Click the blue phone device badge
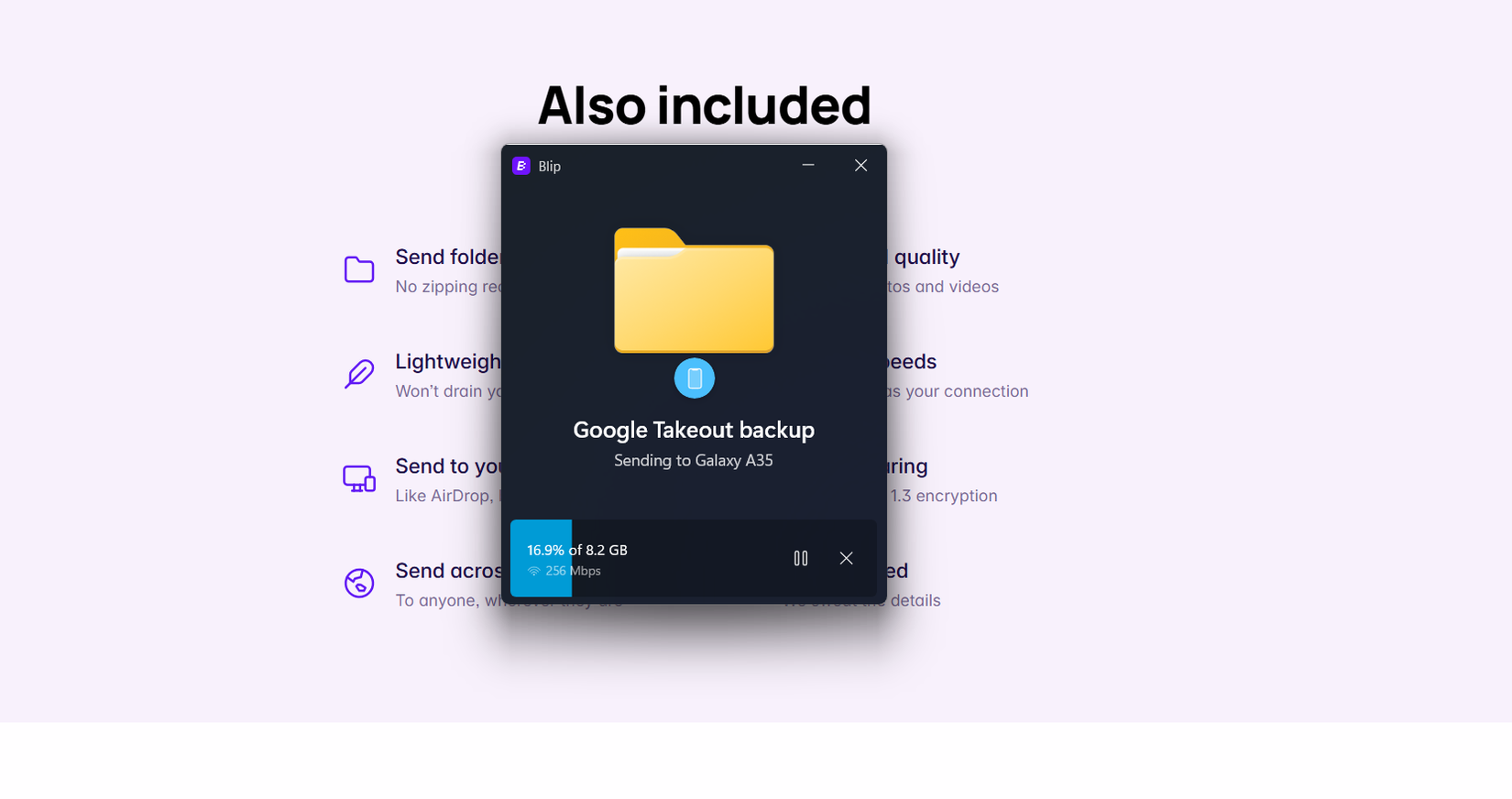1512x799 pixels. pos(695,378)
